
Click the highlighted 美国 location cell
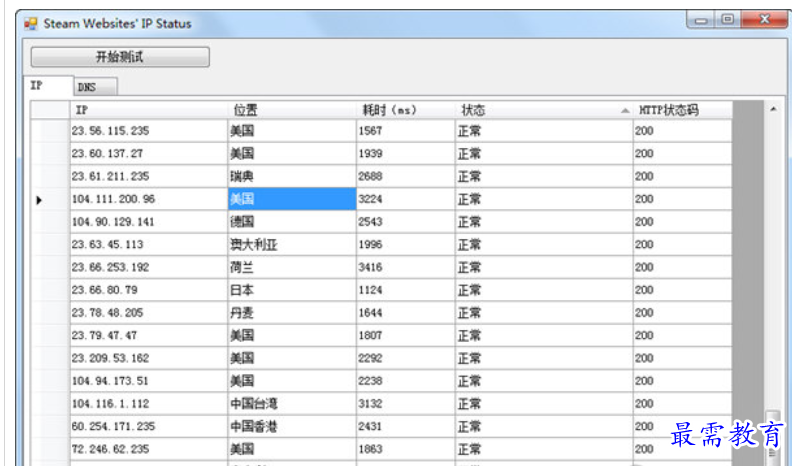coord(292,199)
